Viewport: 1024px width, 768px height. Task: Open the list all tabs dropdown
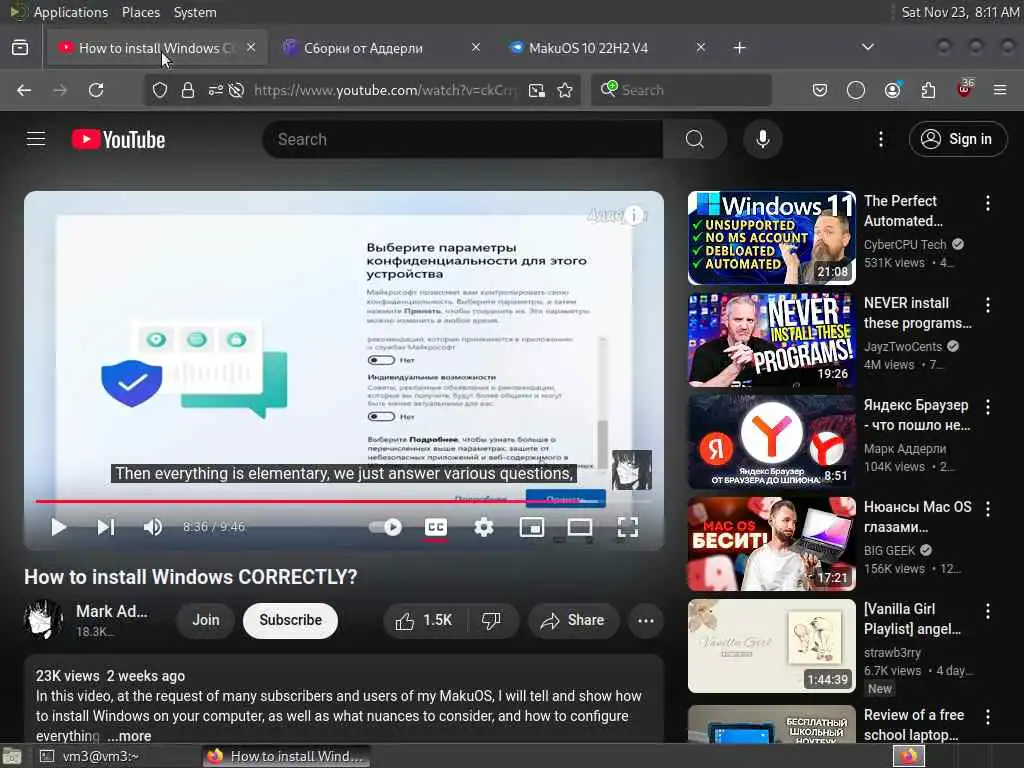point(867,47)
